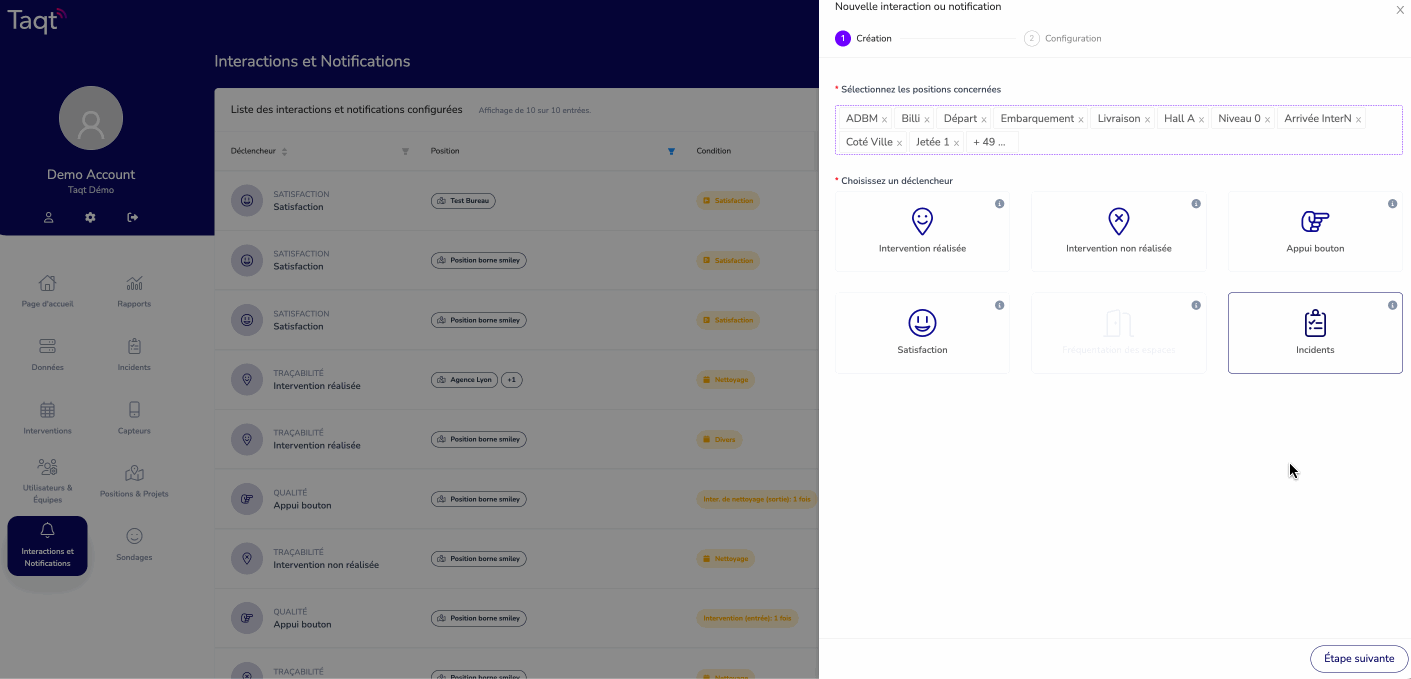Image resolution: width=1411 pixels, height=679 pixels.
Task: Show info for Intervention réalisée trigger card
Action: point(999,204)
